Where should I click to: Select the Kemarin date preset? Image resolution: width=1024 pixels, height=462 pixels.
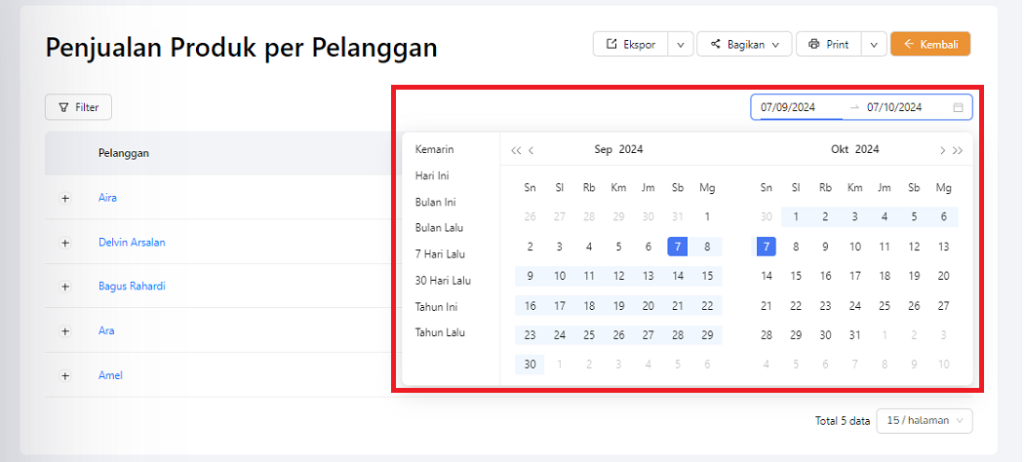coord(434,150)
